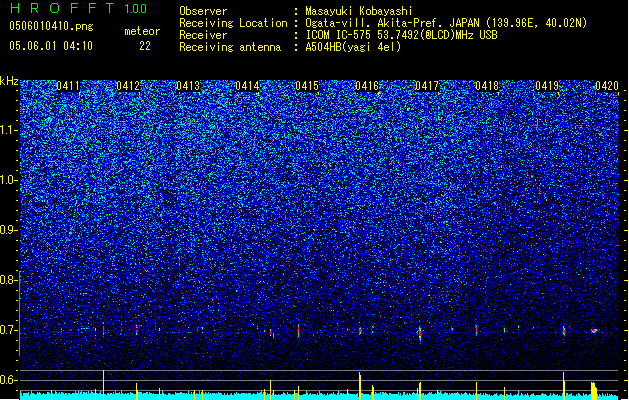Click the meteor echo just after 0411
Image resolution: width=629 pixels, height=400 pixels.
coord(103,330)
